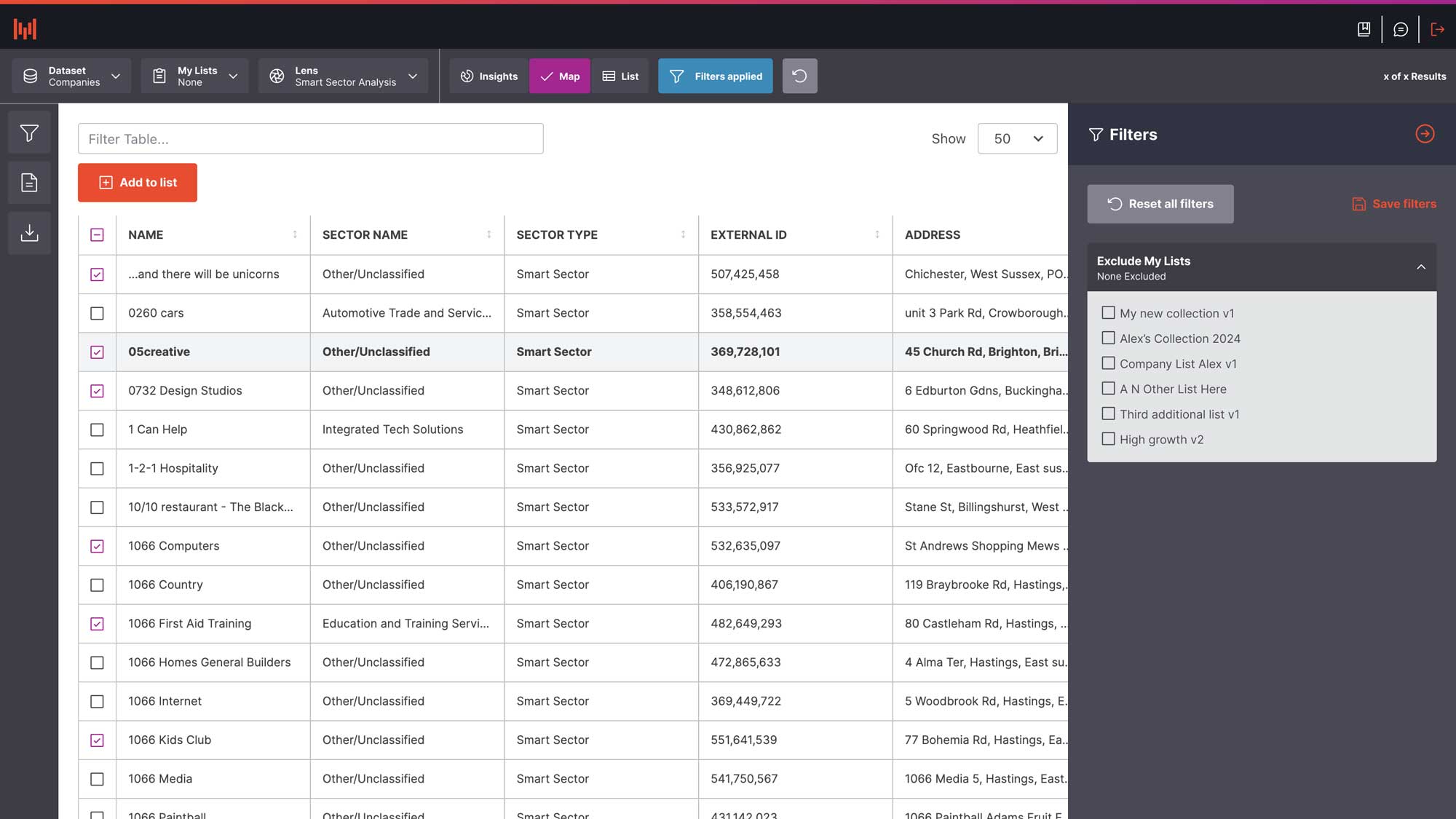
Task: Select the 1066 Kids Club name cell
Action: click(x=213, y=740)
